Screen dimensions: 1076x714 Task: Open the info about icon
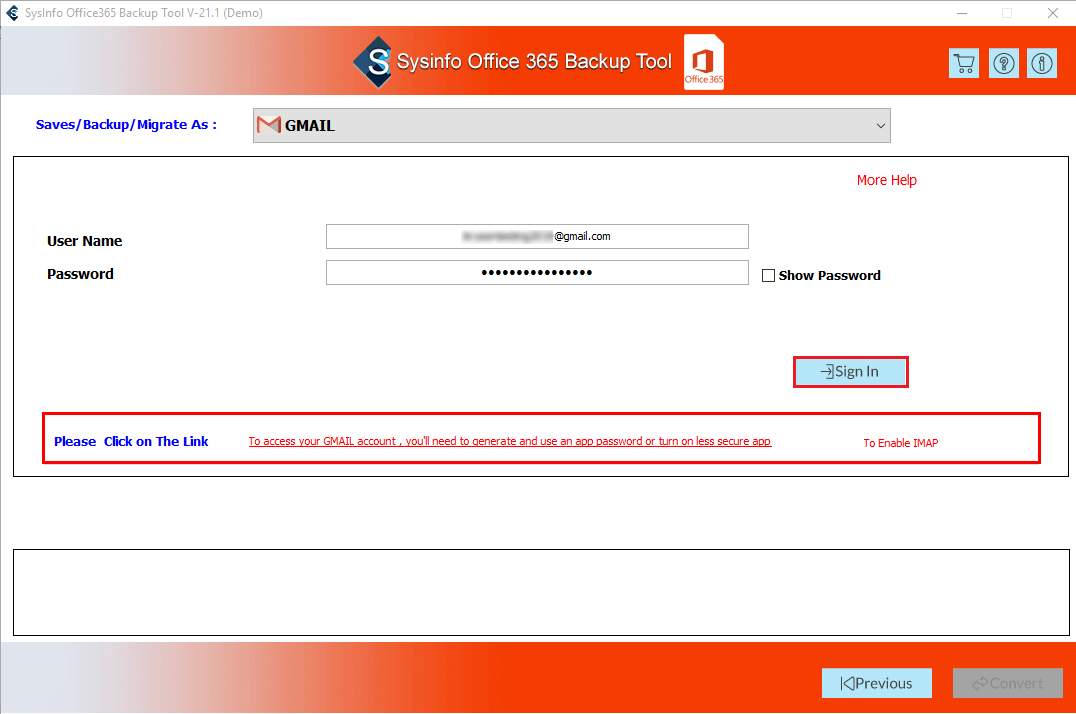point(1042,64)
